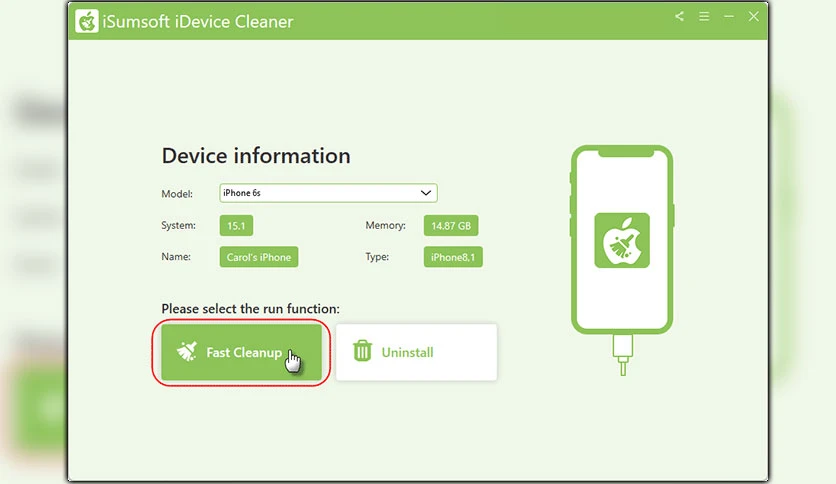836x484 pixels.
Task: Click the type value iPhone8,1
Action: click(453, 257)
